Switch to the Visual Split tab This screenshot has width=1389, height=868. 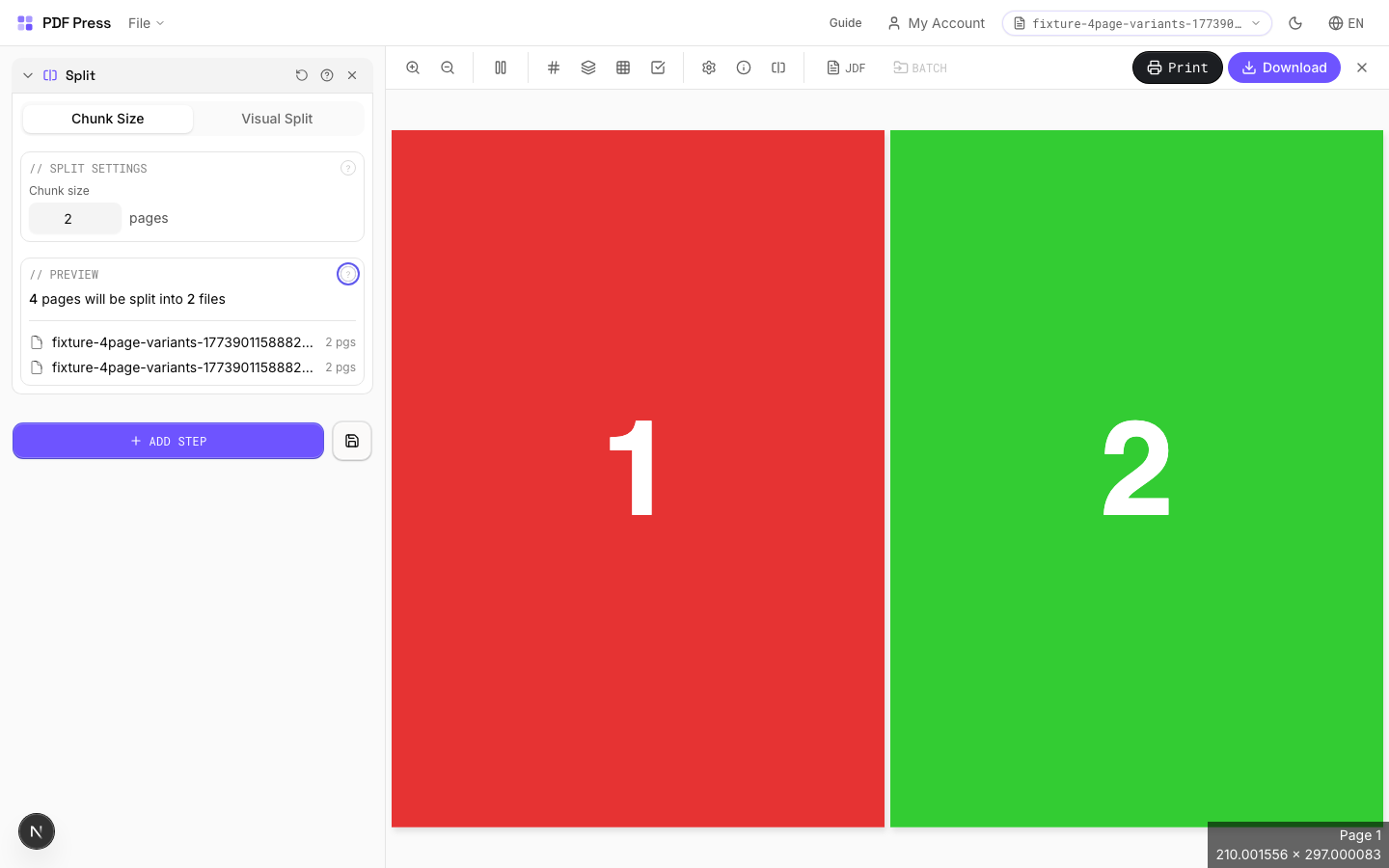[x=277, y=118]
